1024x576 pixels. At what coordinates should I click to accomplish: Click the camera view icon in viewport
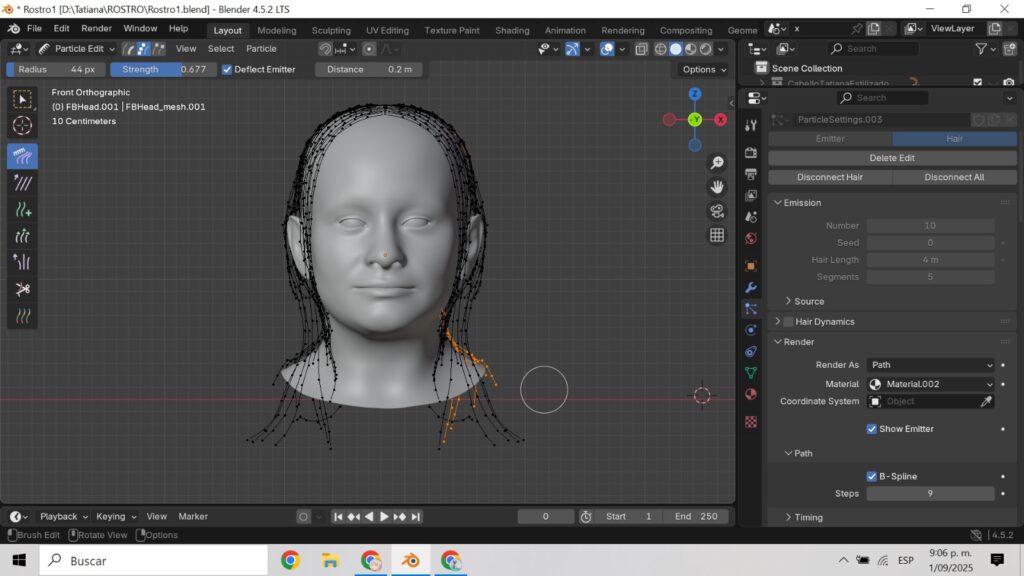(x=717, y=211)
